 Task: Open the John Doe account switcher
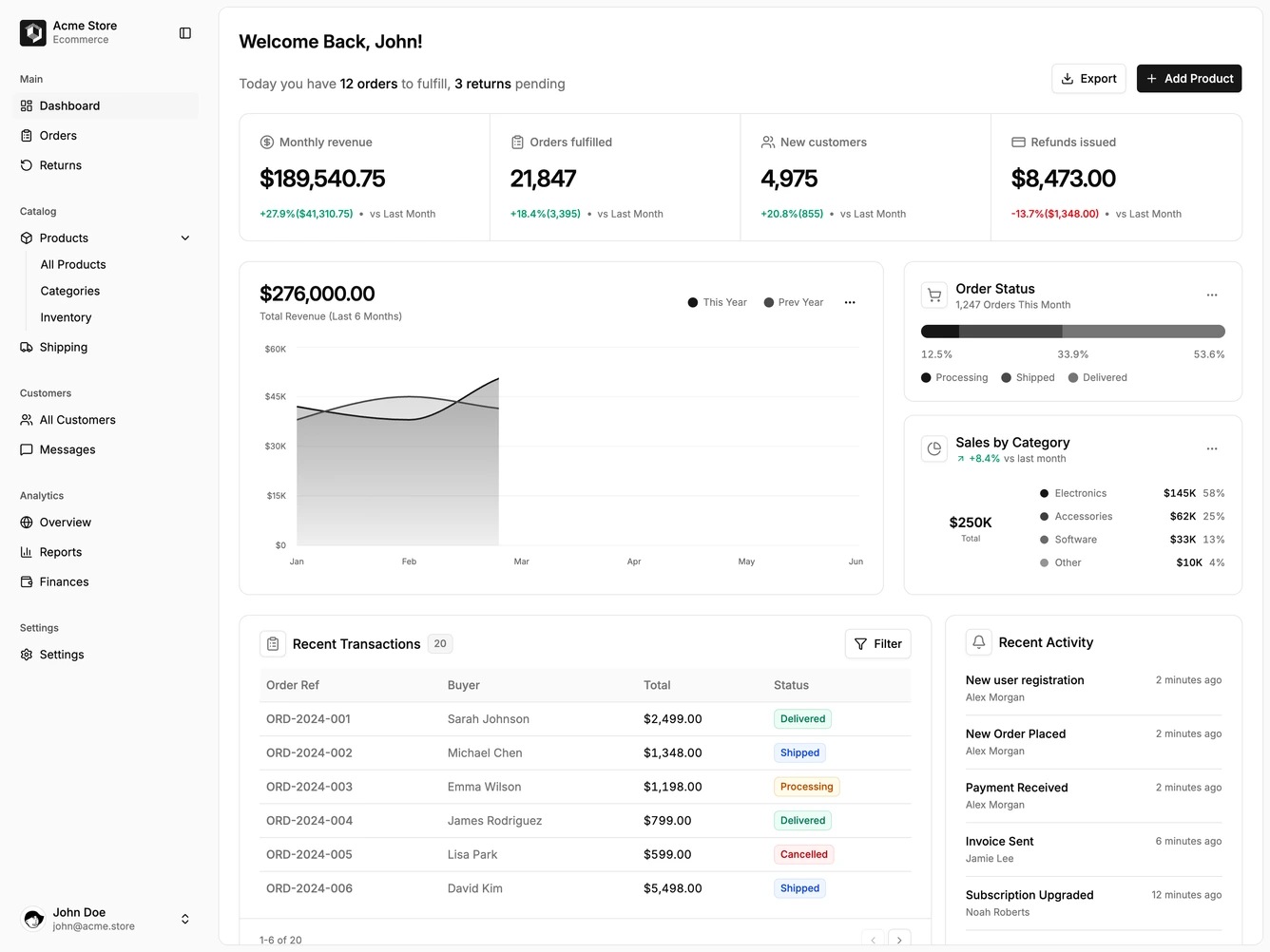(x=185, y=919)
